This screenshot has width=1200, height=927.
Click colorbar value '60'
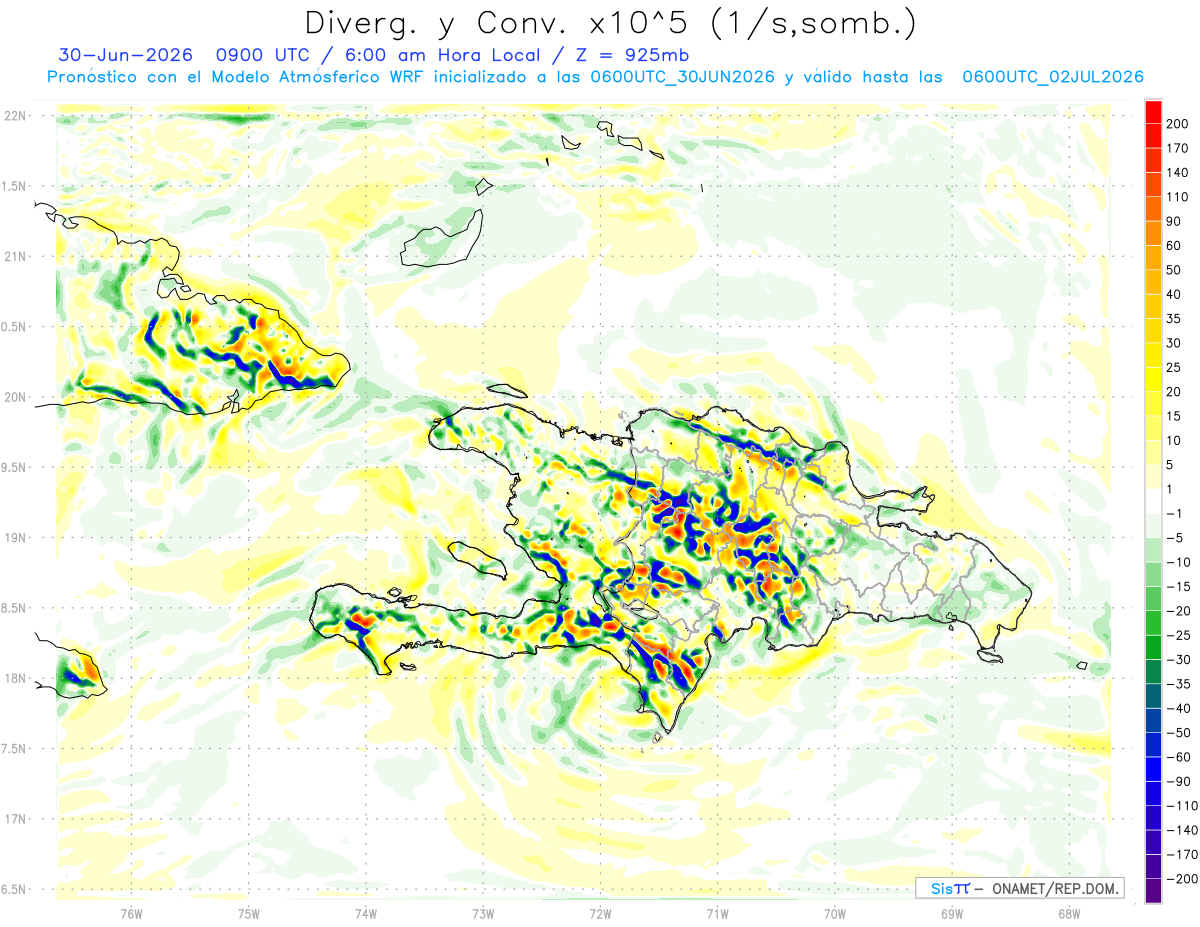pyautogui.click(x=1173, y=245)
